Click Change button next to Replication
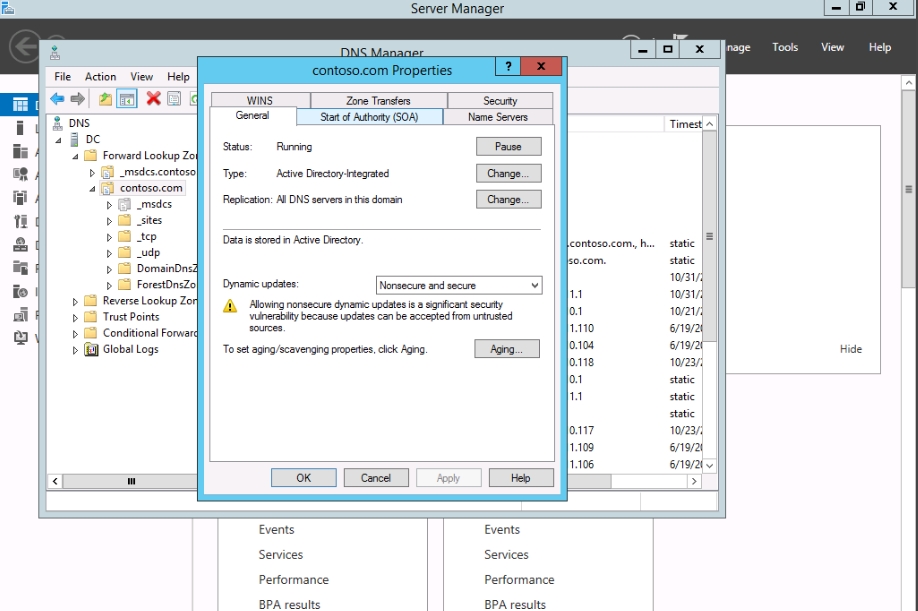The width and height of the screenshot is (918, 611). click(508, 200)
